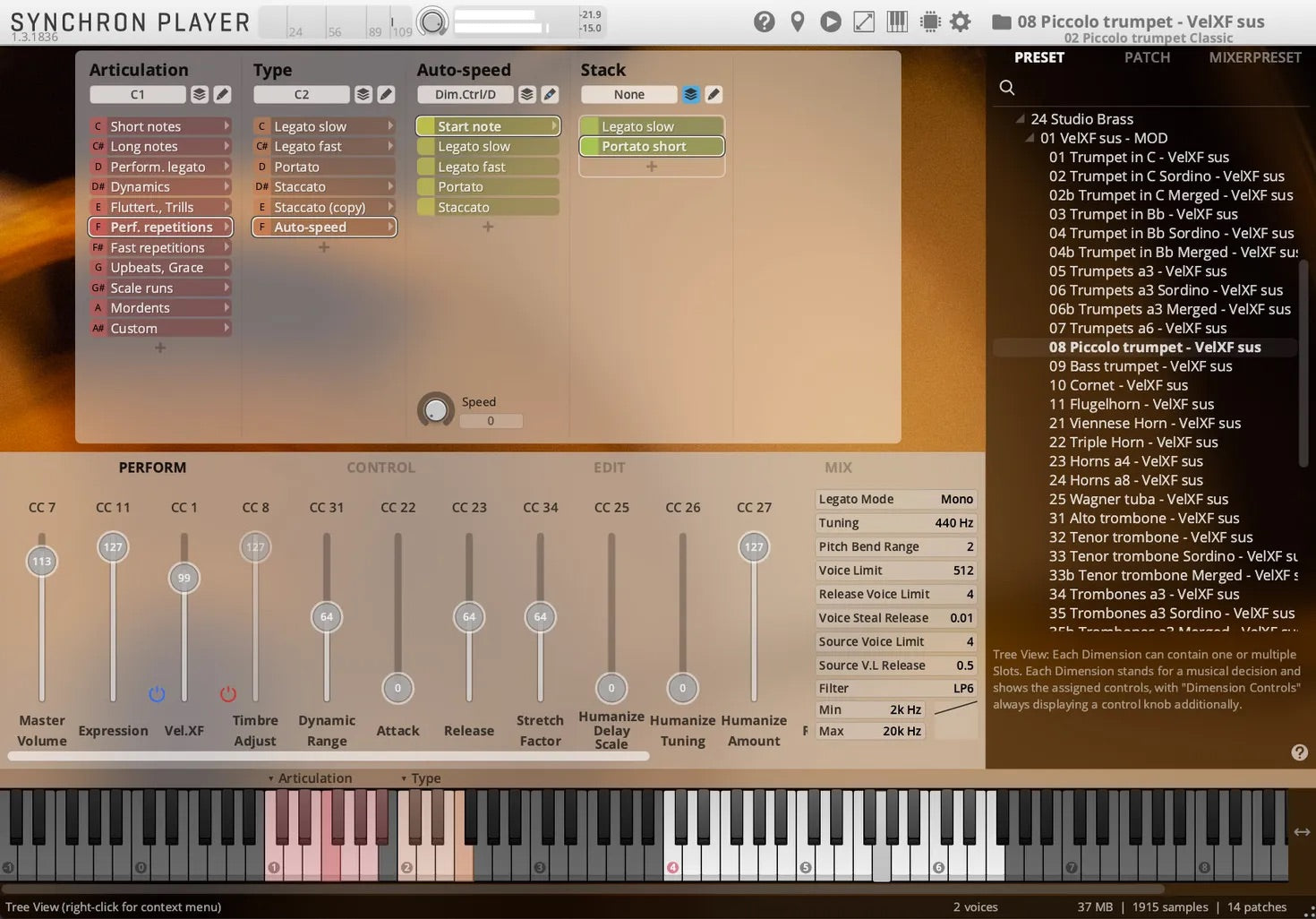
Task: Open the Dim.Ctrl/D auto-speed controller dropdown
Action: click(465, 94)
